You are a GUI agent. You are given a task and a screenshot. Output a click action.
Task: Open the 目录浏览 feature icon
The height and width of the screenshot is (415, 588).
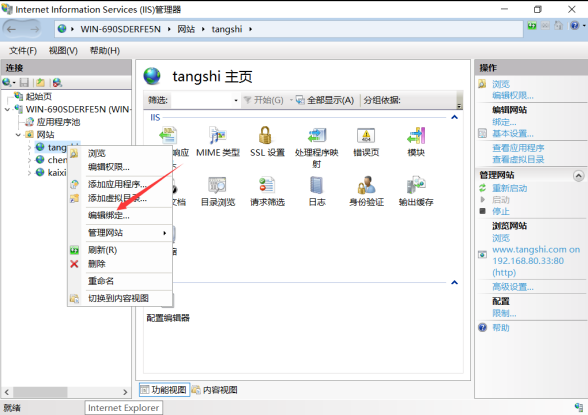(x=218, y=185)
